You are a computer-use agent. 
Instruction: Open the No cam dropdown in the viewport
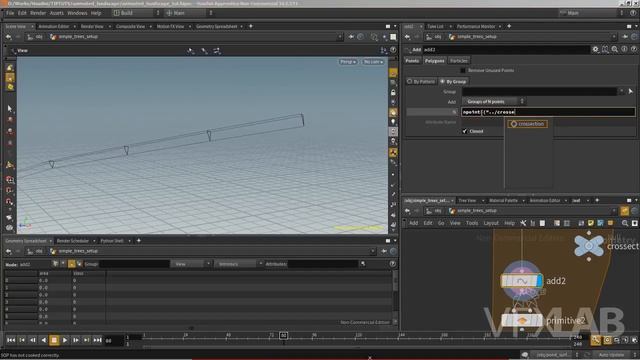point(373,62)
